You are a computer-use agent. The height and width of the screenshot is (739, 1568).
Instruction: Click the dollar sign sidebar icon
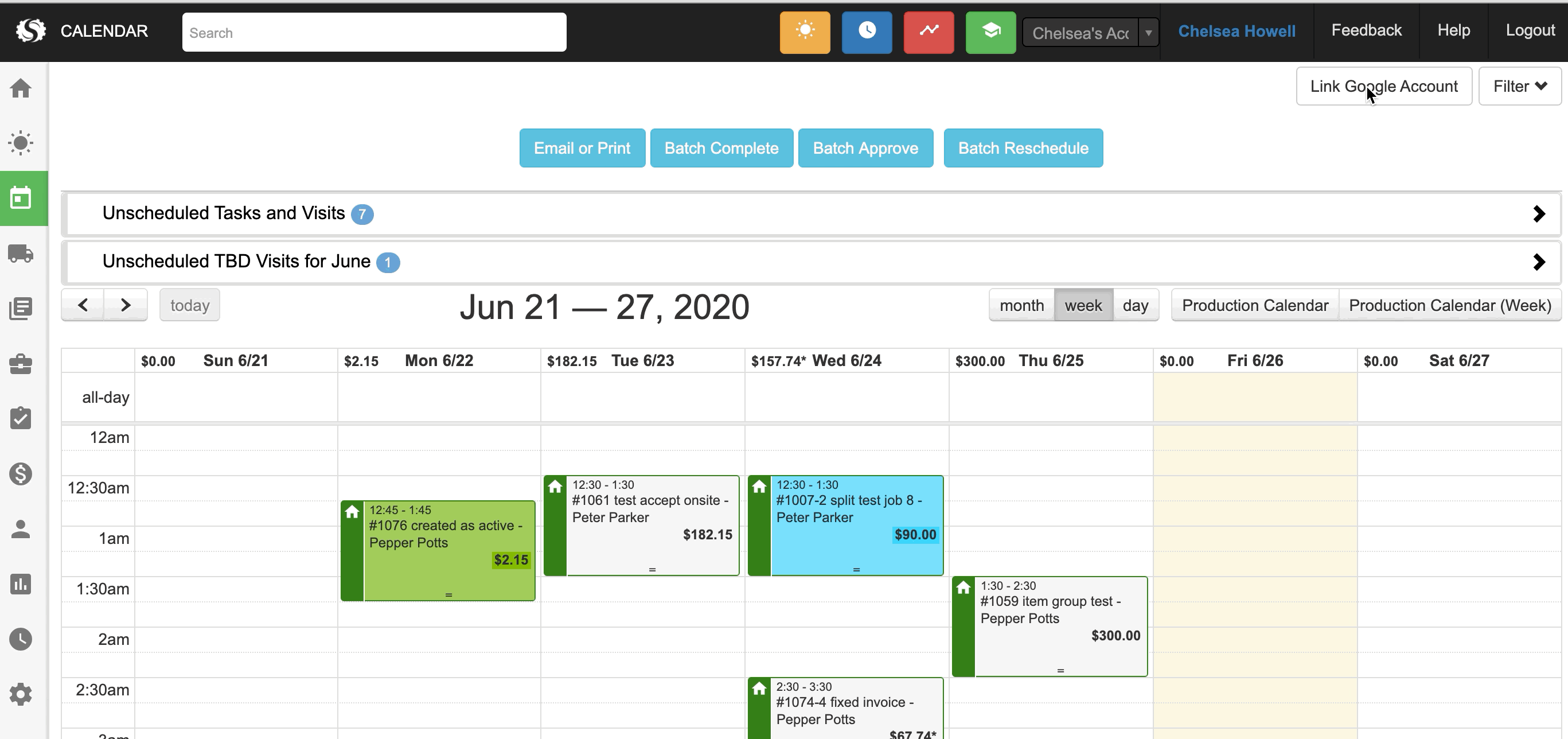point(21,473)
